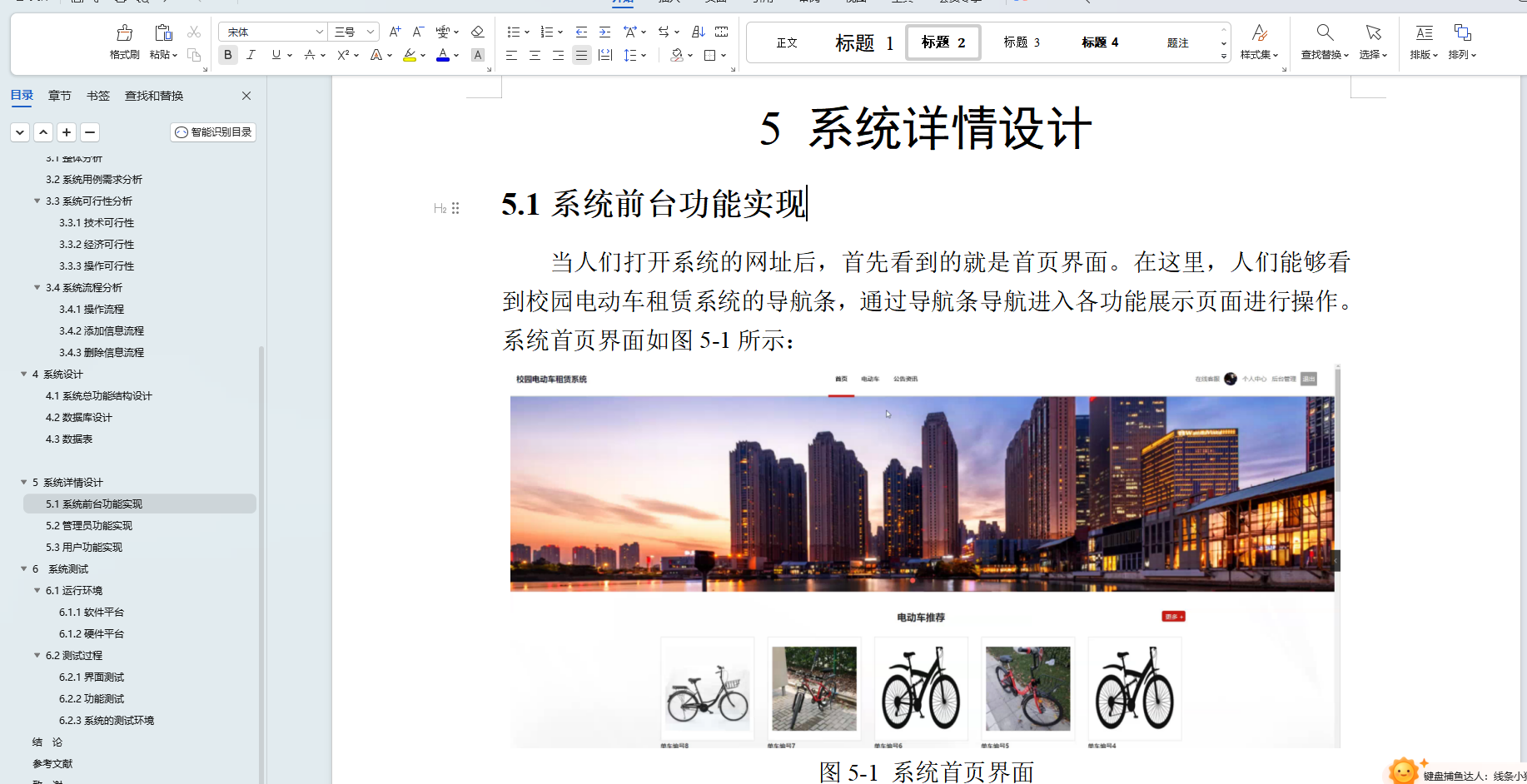Click the Paste (粘贴) clipboard icon
Image resolution: width=1527 pixels, height=784 pixels.
163,32
